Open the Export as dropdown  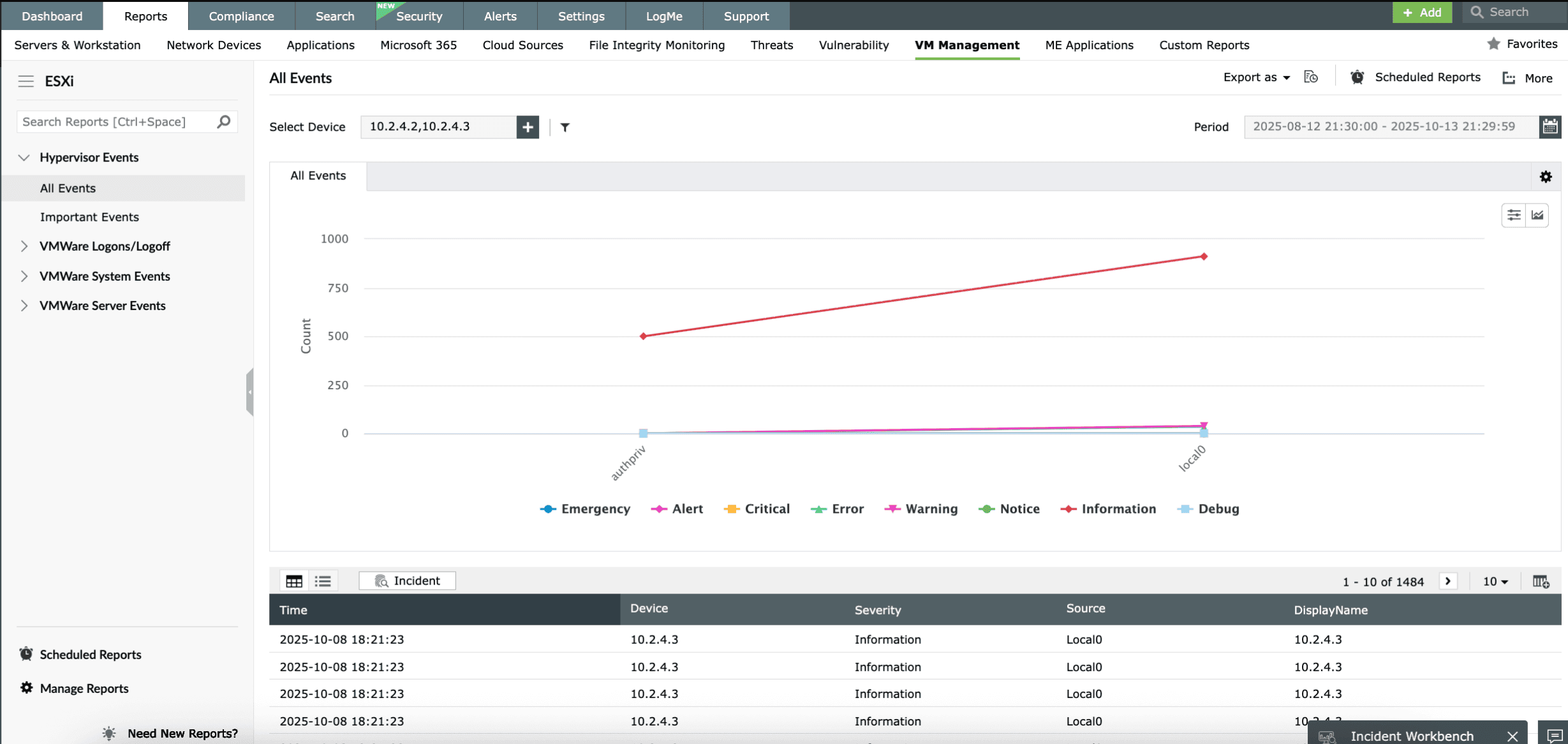(1256, 77)
